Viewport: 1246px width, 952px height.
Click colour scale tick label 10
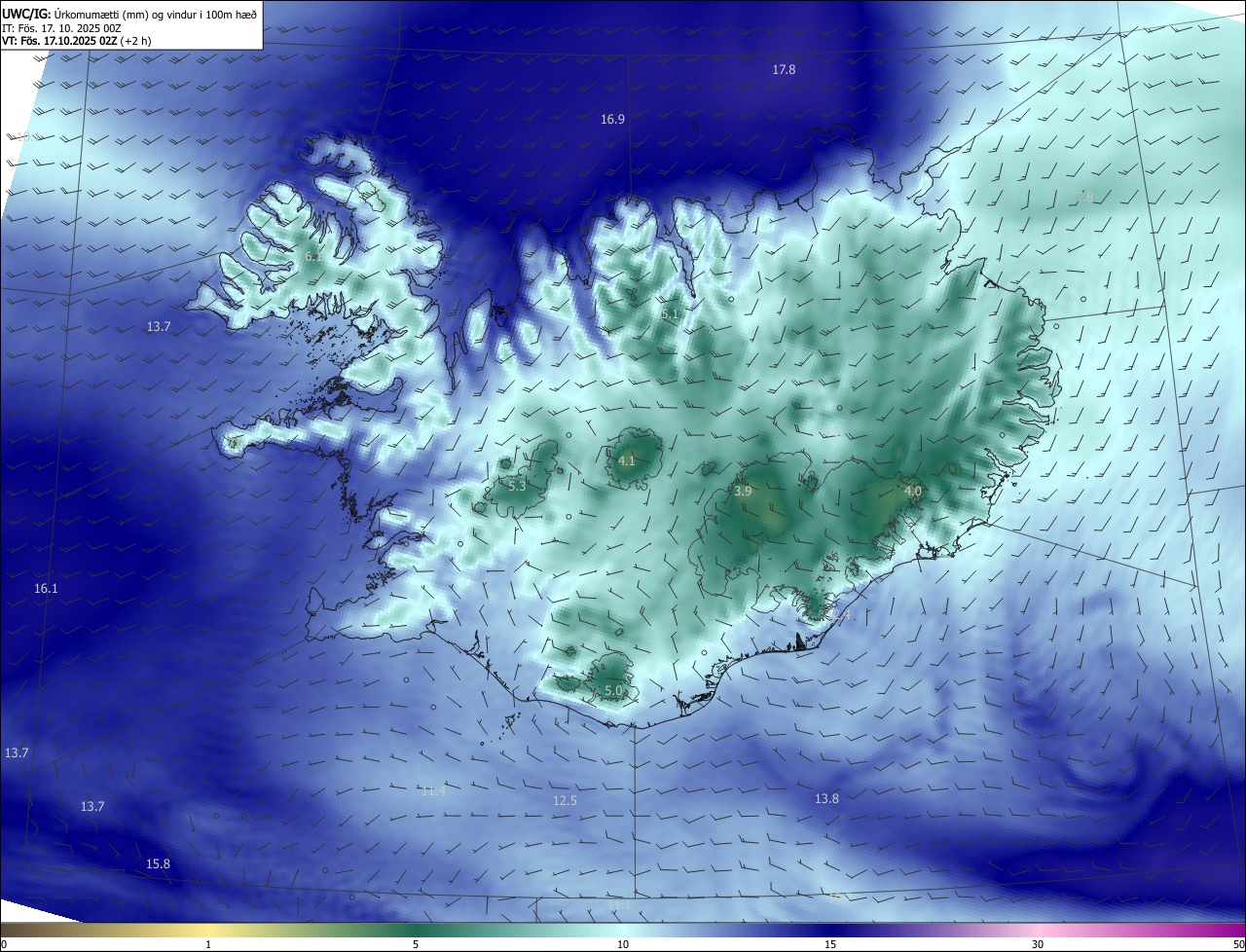pyautogui.click(x=623, y=944)
